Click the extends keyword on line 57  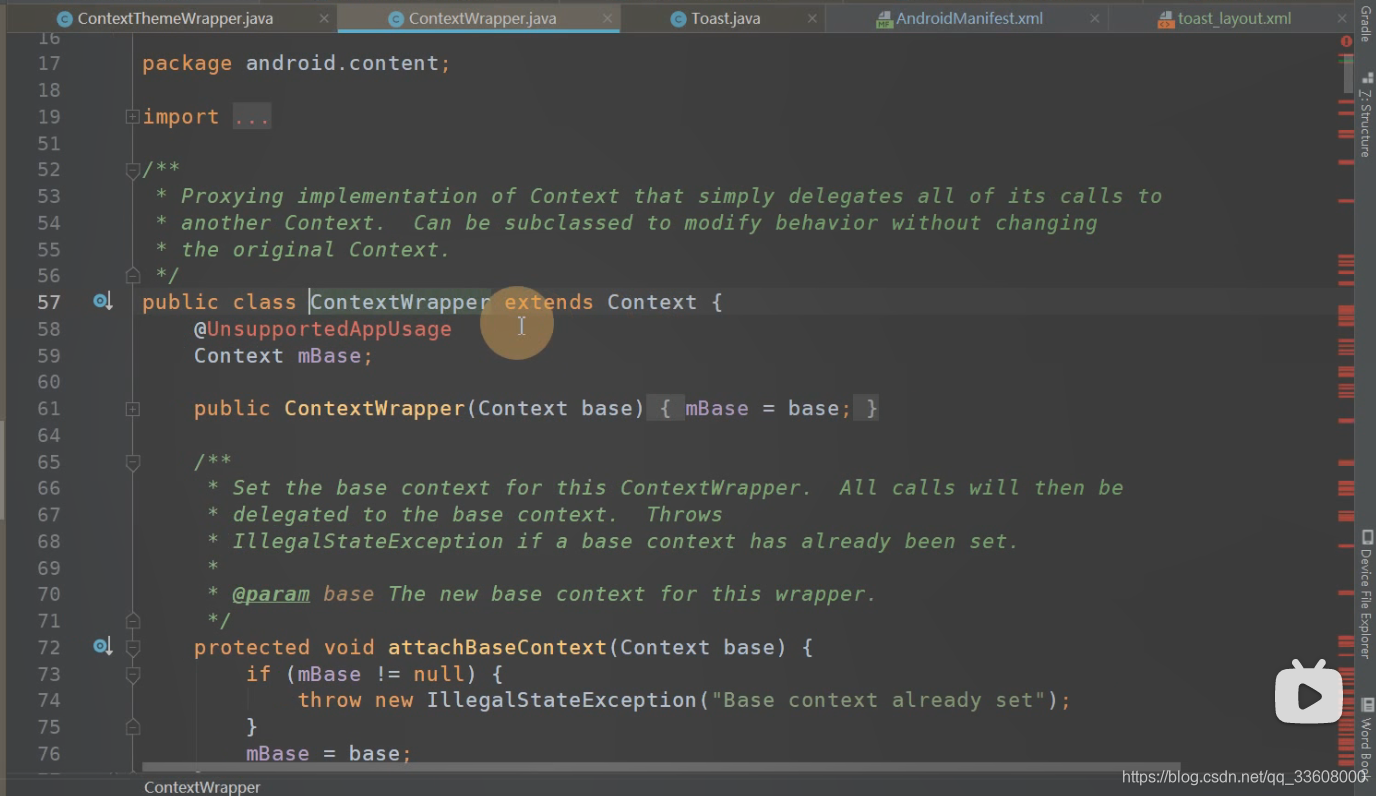point(548,302)
